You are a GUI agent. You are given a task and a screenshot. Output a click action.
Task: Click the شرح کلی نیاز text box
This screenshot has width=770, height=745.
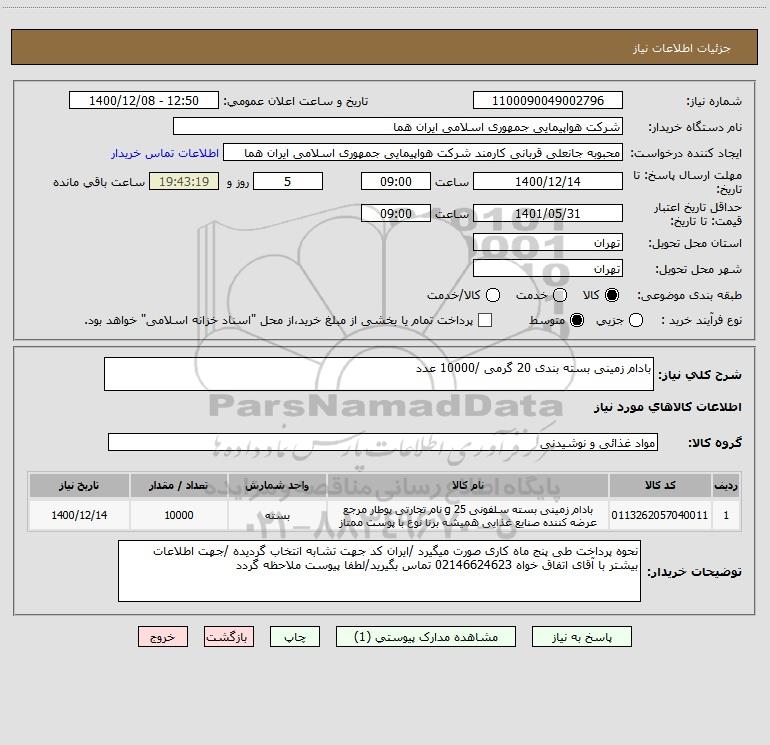379,374
